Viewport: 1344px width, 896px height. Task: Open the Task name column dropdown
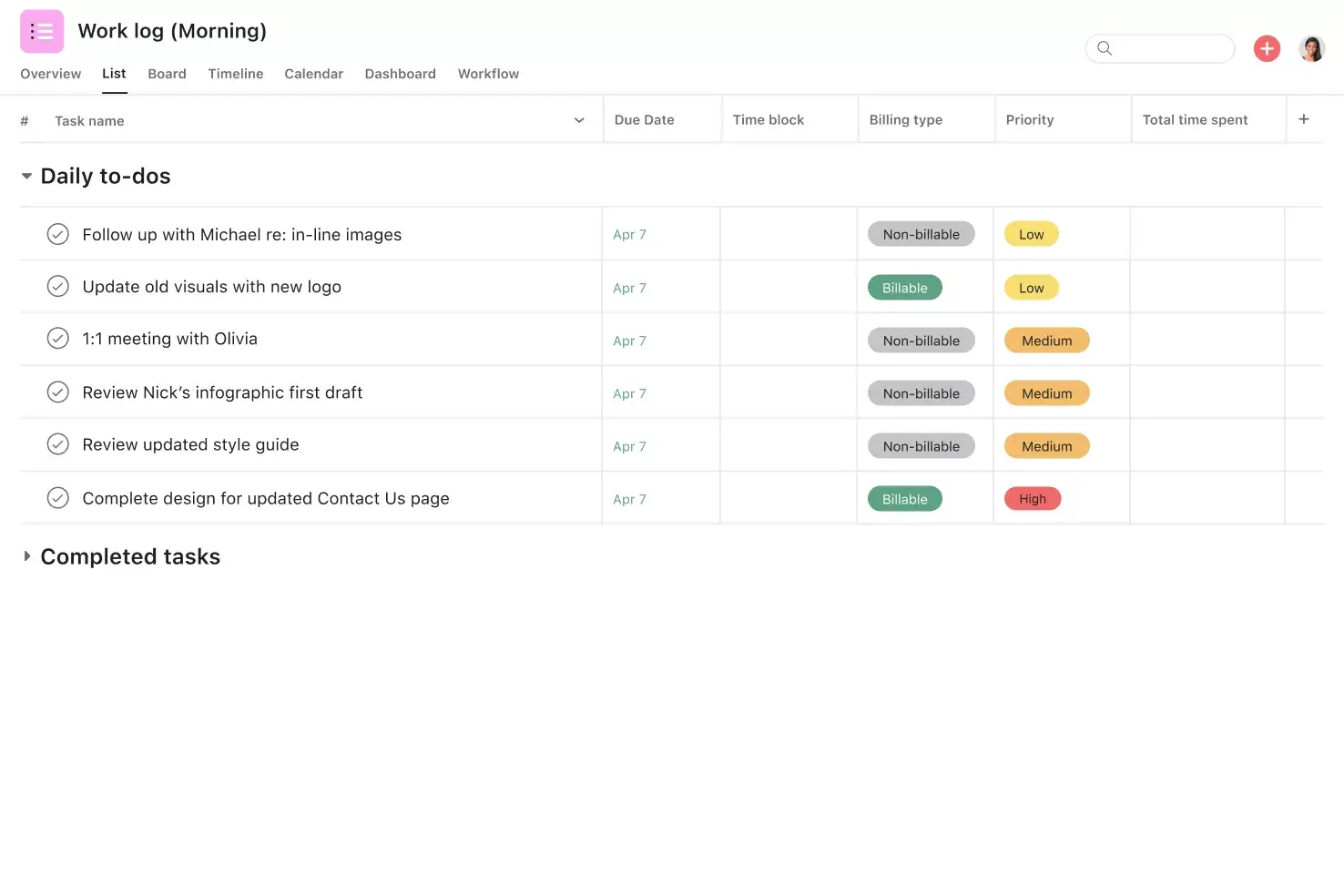point(578,119)
